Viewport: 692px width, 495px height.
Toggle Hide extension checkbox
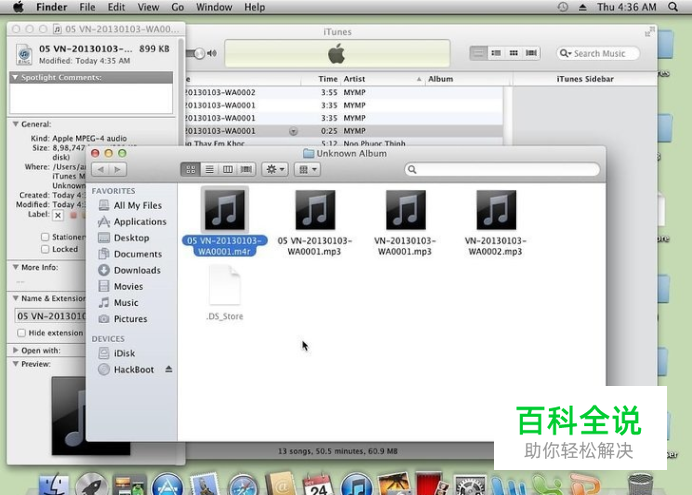pyautogui.click(x=21, y=333)
